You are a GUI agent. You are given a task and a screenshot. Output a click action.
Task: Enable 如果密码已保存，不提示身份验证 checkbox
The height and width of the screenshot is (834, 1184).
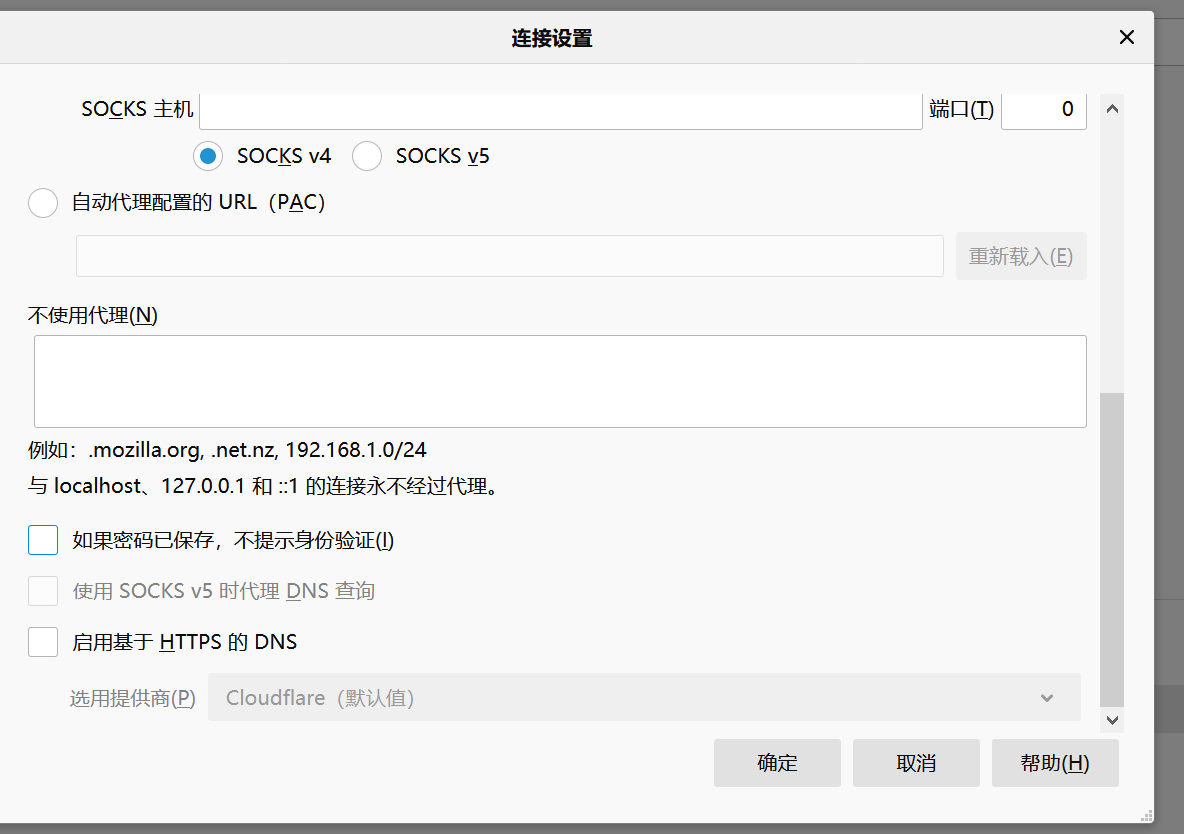click(x=43, y=539)
